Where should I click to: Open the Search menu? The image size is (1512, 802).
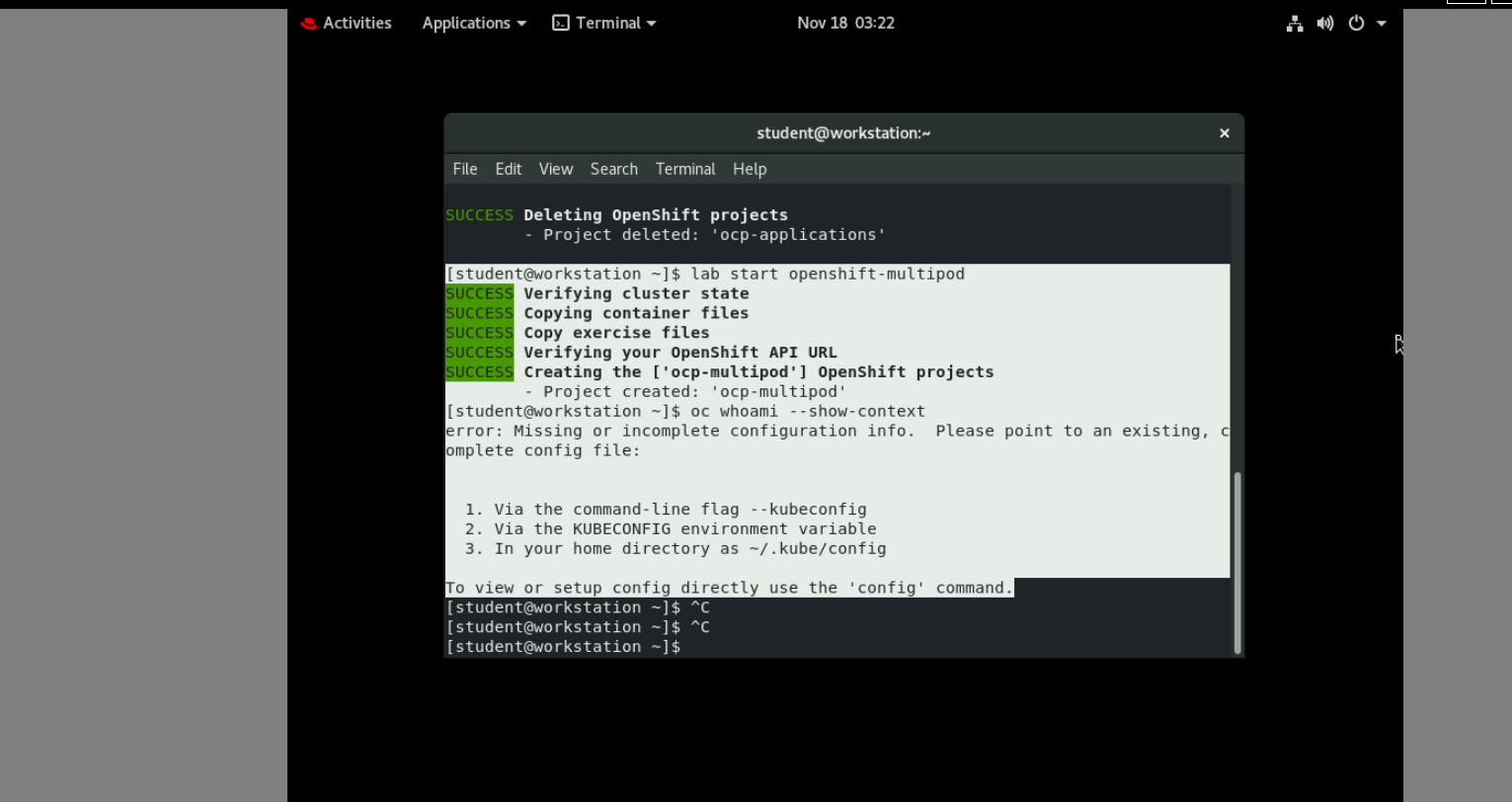pos(613,169)
